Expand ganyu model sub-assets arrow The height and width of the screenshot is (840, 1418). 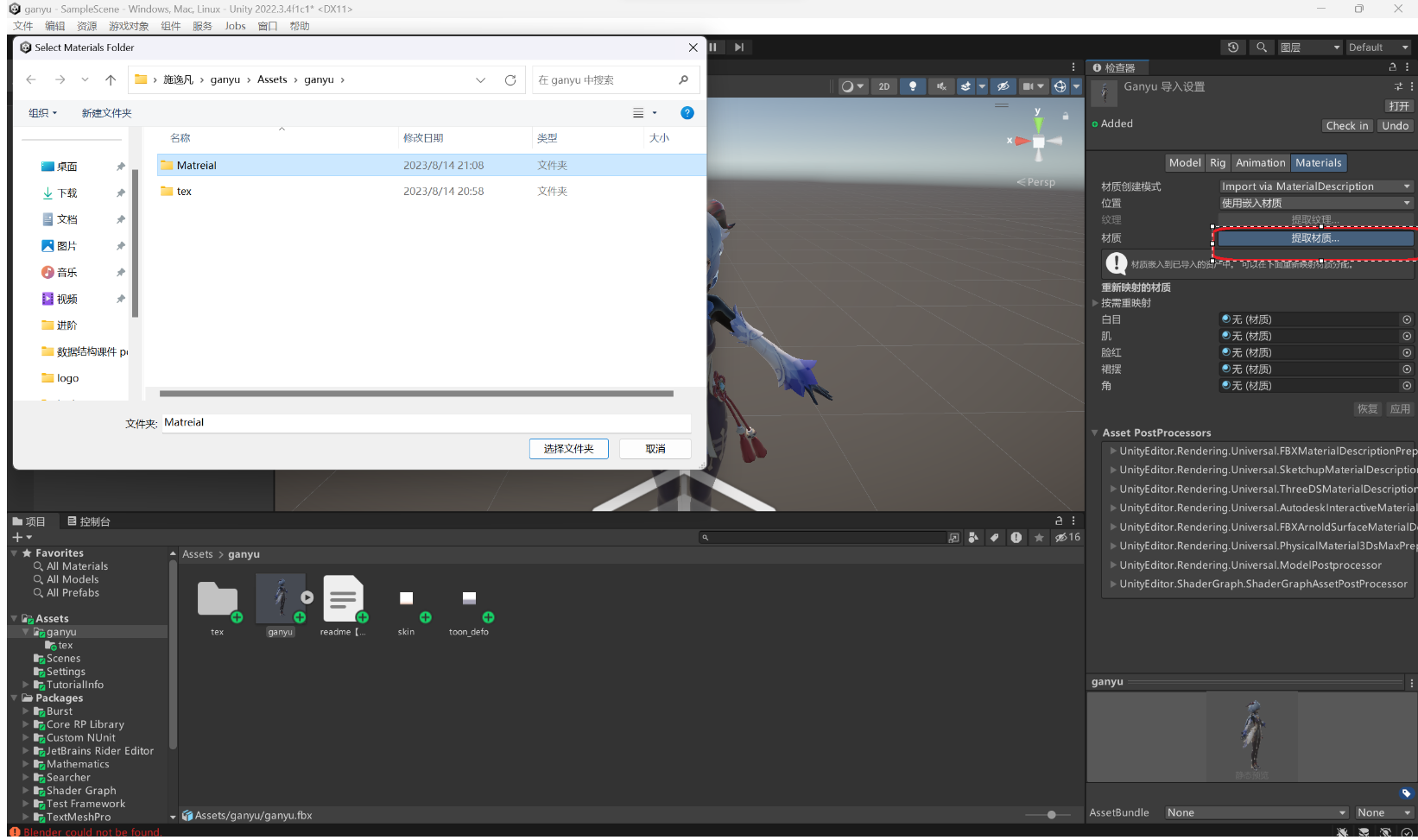(307, 597)
